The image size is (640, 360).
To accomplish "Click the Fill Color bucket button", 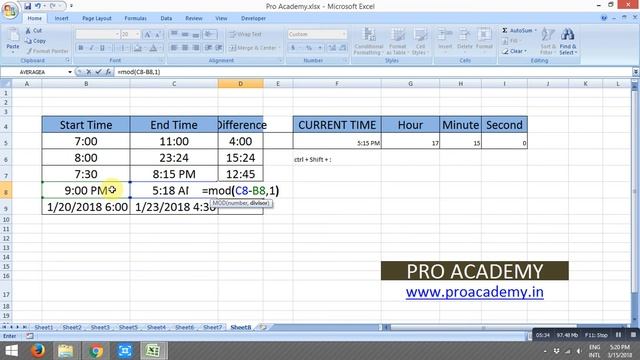I will point(138,48).
